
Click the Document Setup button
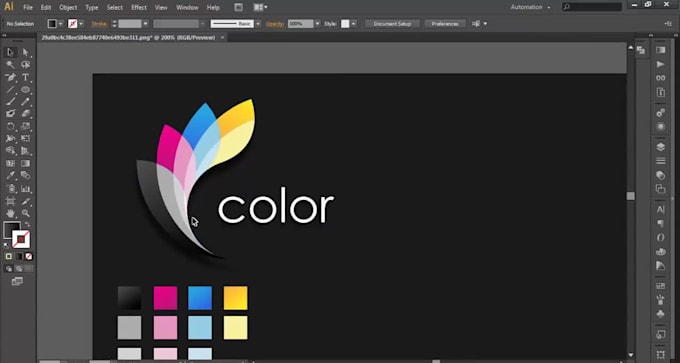click(x=392, y=24)
